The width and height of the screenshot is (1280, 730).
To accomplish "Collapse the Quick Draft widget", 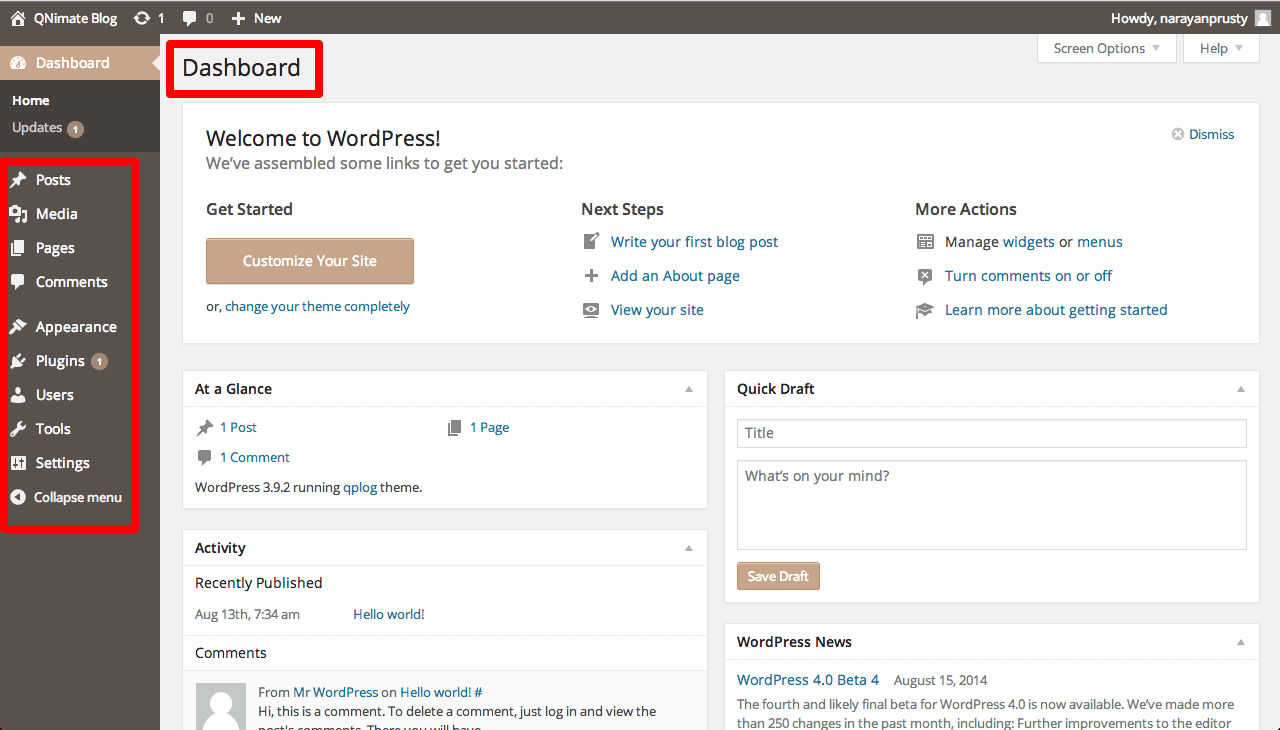I will (x=1241, y=389).
